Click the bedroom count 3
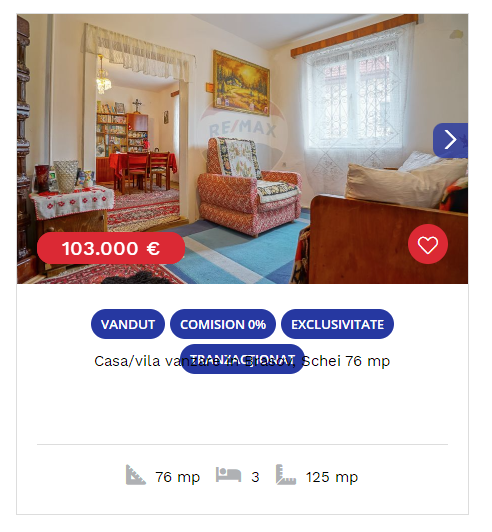The height and width of the screenshot is (532, 492). click(x=255, y=477)
